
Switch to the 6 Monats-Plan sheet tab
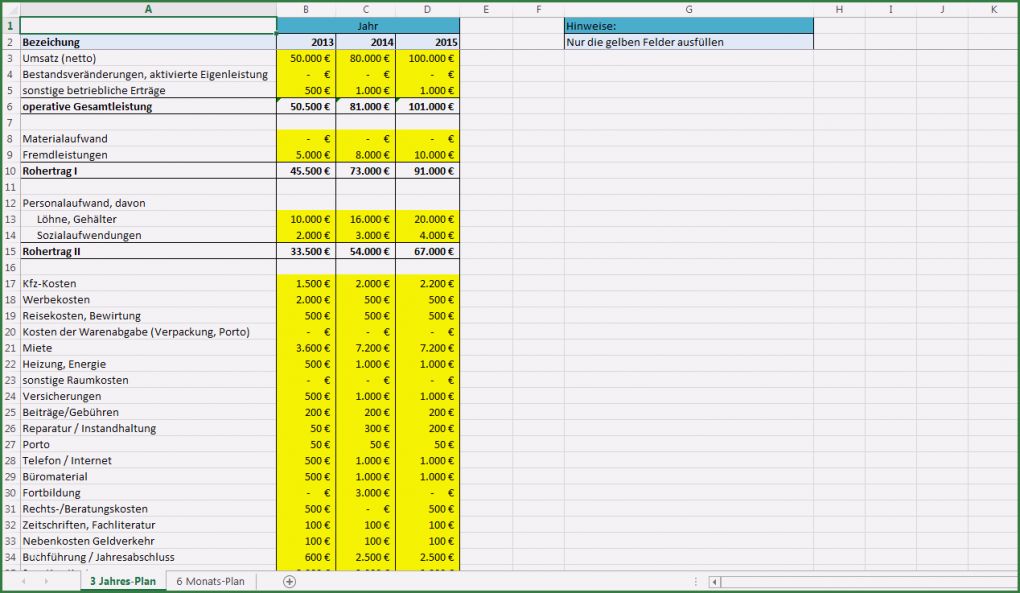pos(210,580)
